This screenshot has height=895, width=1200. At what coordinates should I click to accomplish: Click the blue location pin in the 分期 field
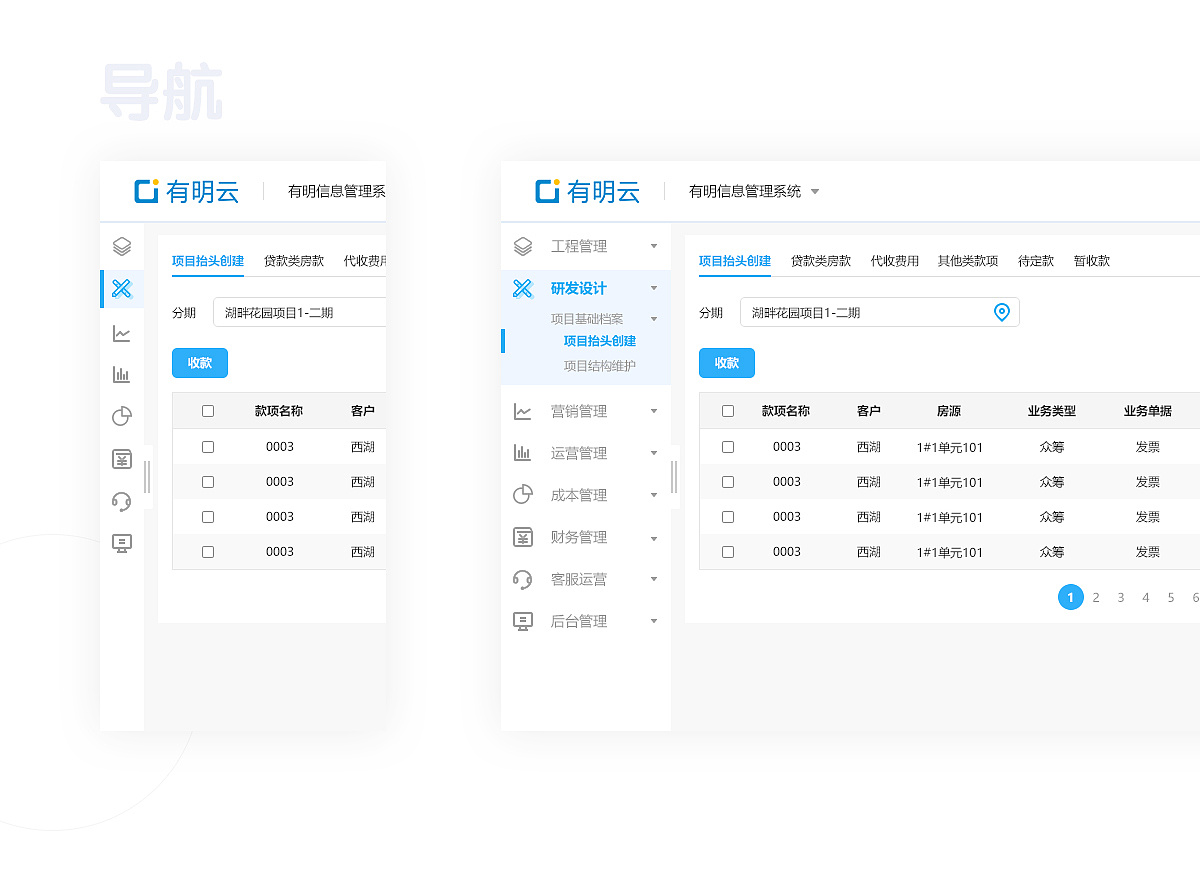(1002, 312)
